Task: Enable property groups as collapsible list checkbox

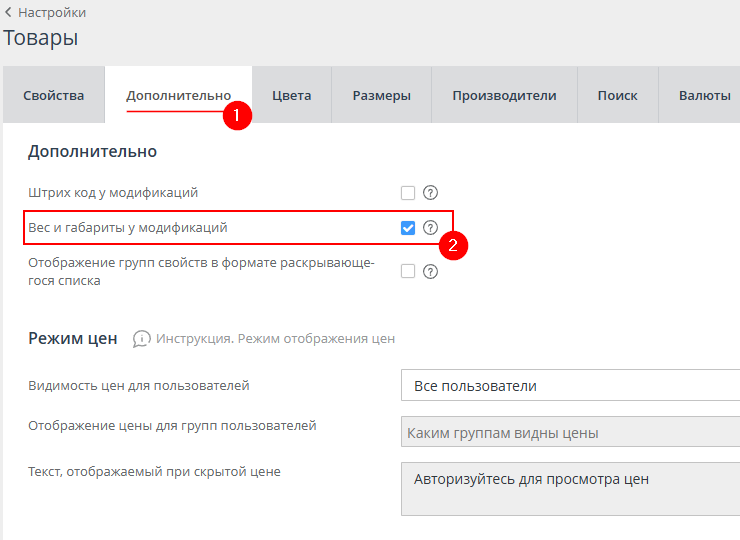Action: click(408, 271)
